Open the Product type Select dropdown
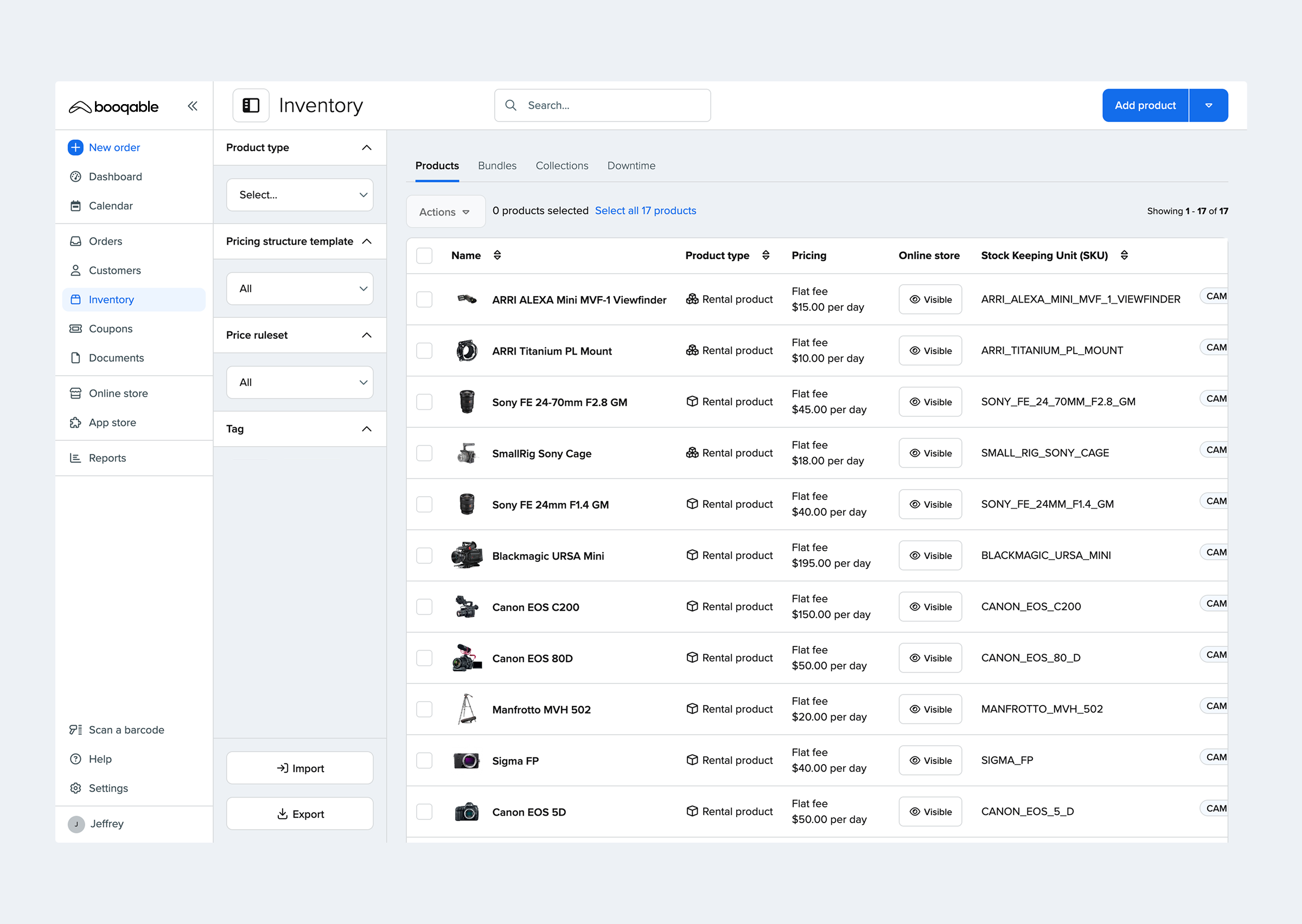Image resolution: width=1302 pixels, height=924 pixels. [x=300, y=195]
